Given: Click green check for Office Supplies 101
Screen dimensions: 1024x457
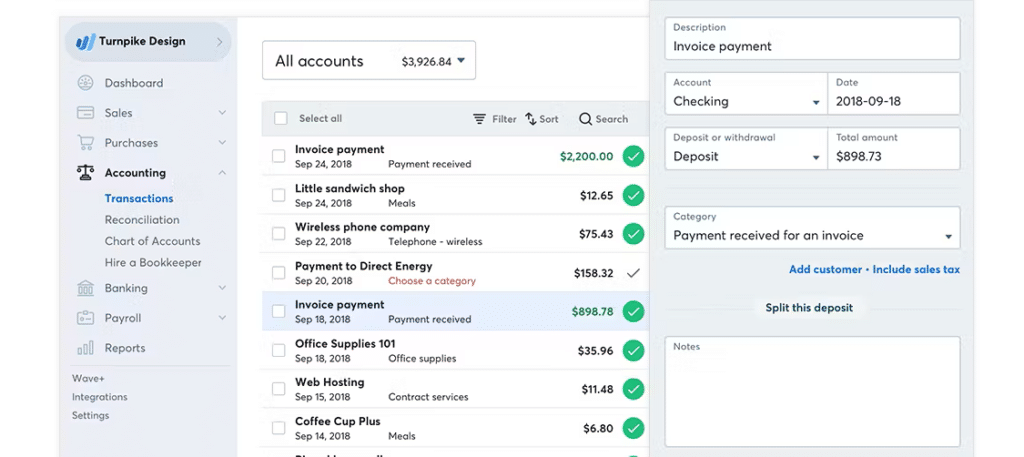Looking at the screenshot, I should (633, 351).
